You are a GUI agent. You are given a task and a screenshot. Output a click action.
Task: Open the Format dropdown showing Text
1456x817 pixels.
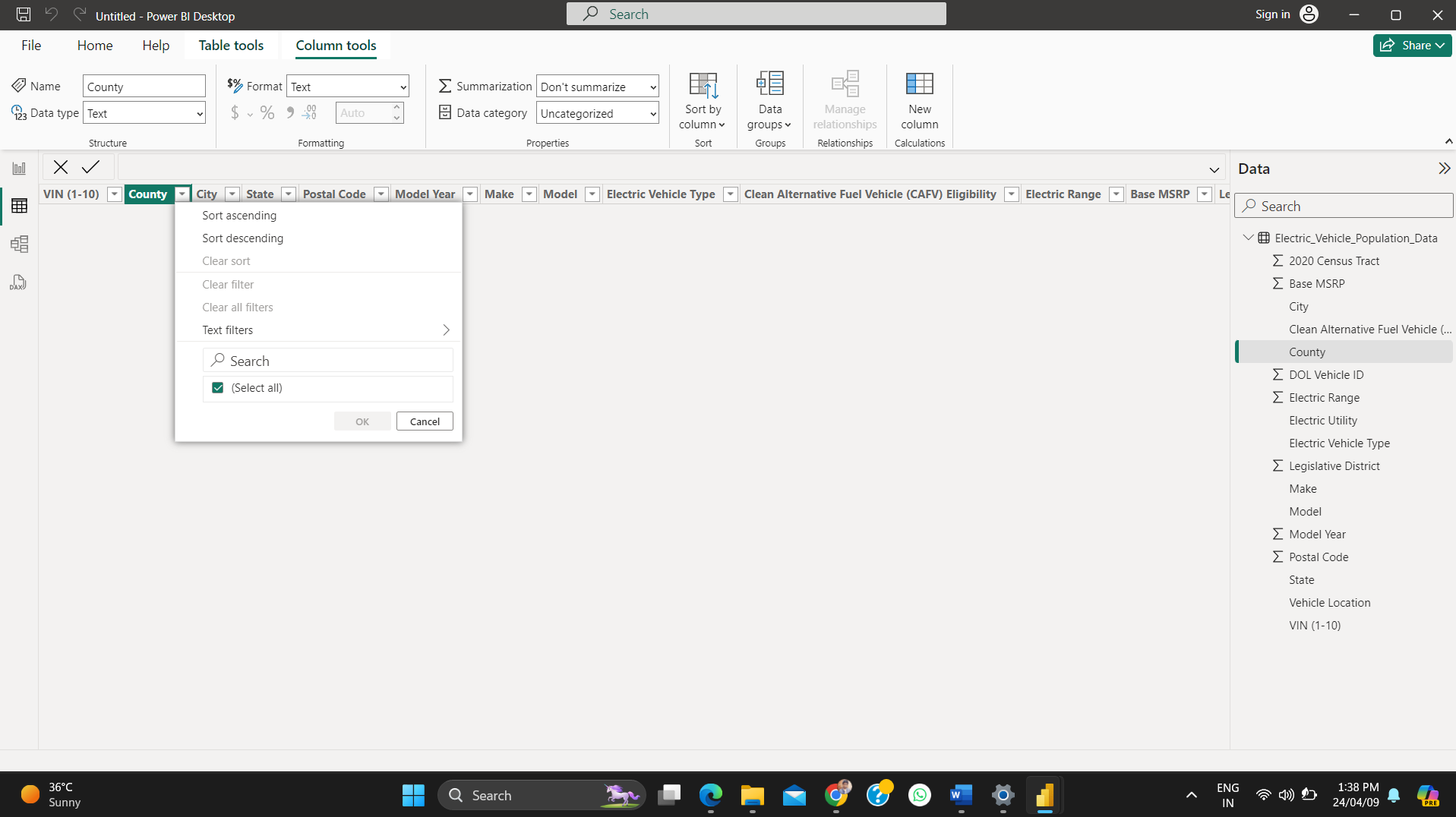pyautogui.click(x=348, y=87)
